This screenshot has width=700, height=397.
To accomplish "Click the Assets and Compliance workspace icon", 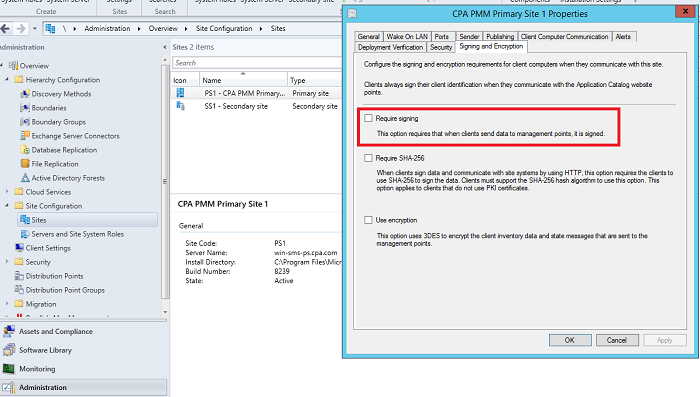I will (x=9, y=331).
